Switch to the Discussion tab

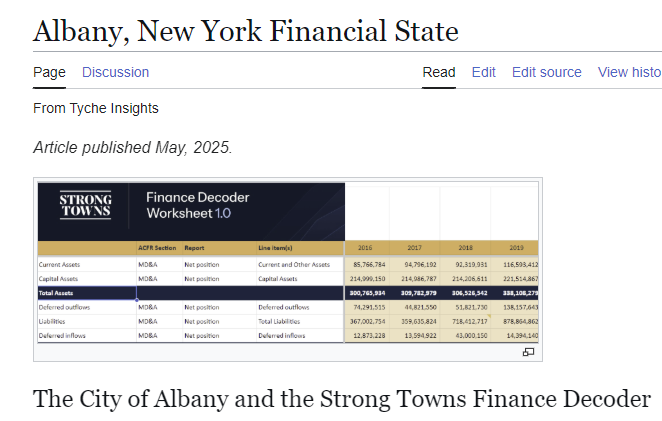(115, 72)
